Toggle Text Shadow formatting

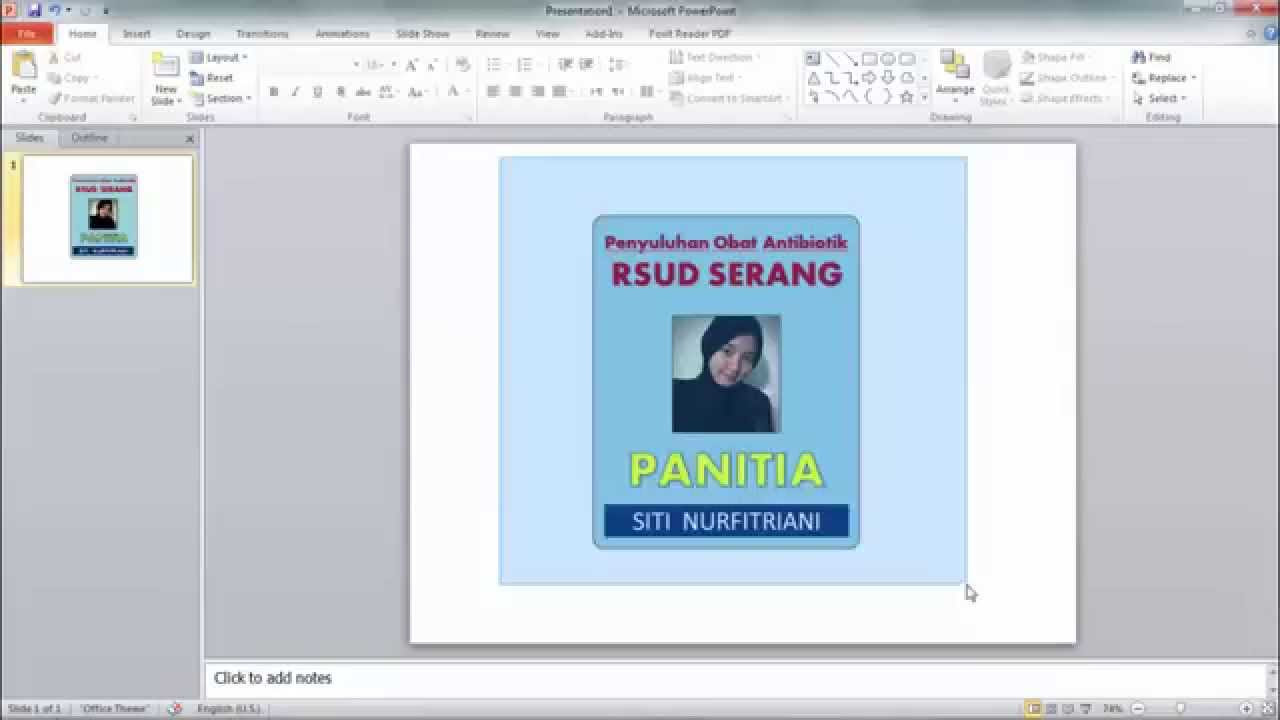click(x=341, y=92)
